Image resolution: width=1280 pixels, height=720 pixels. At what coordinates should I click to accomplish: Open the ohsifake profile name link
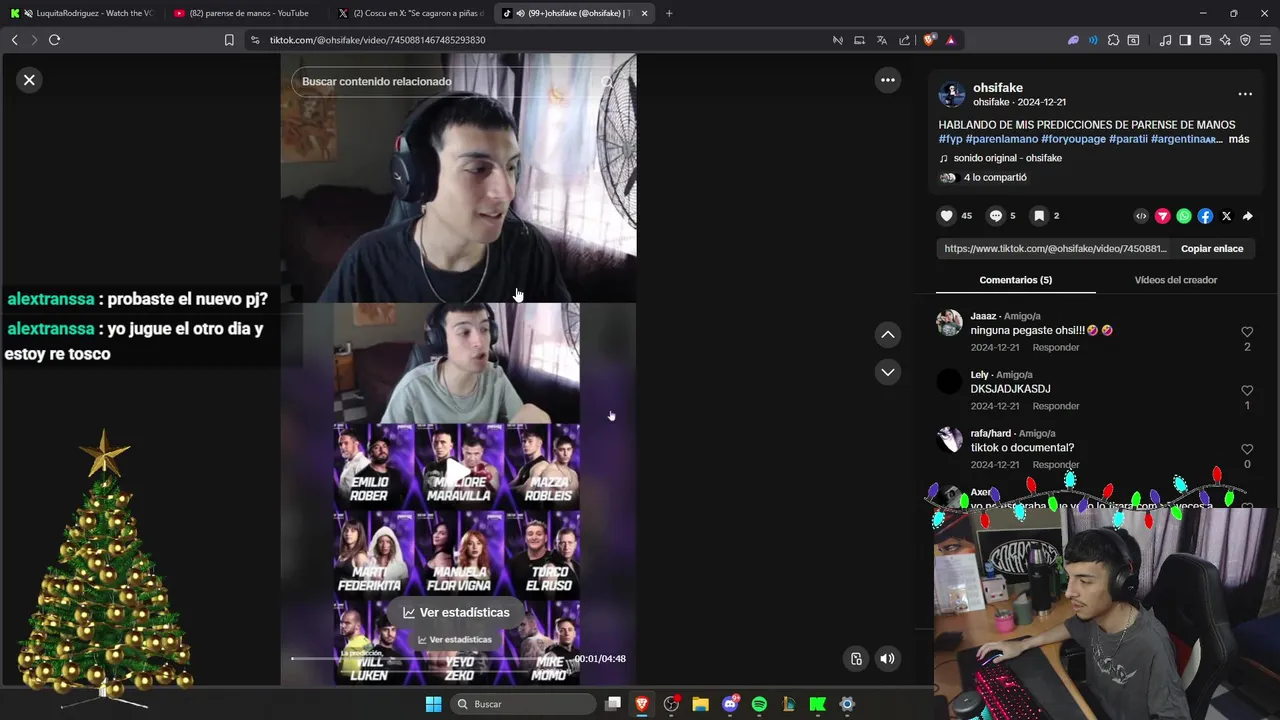pyautogui.click(x=998, y=88)
